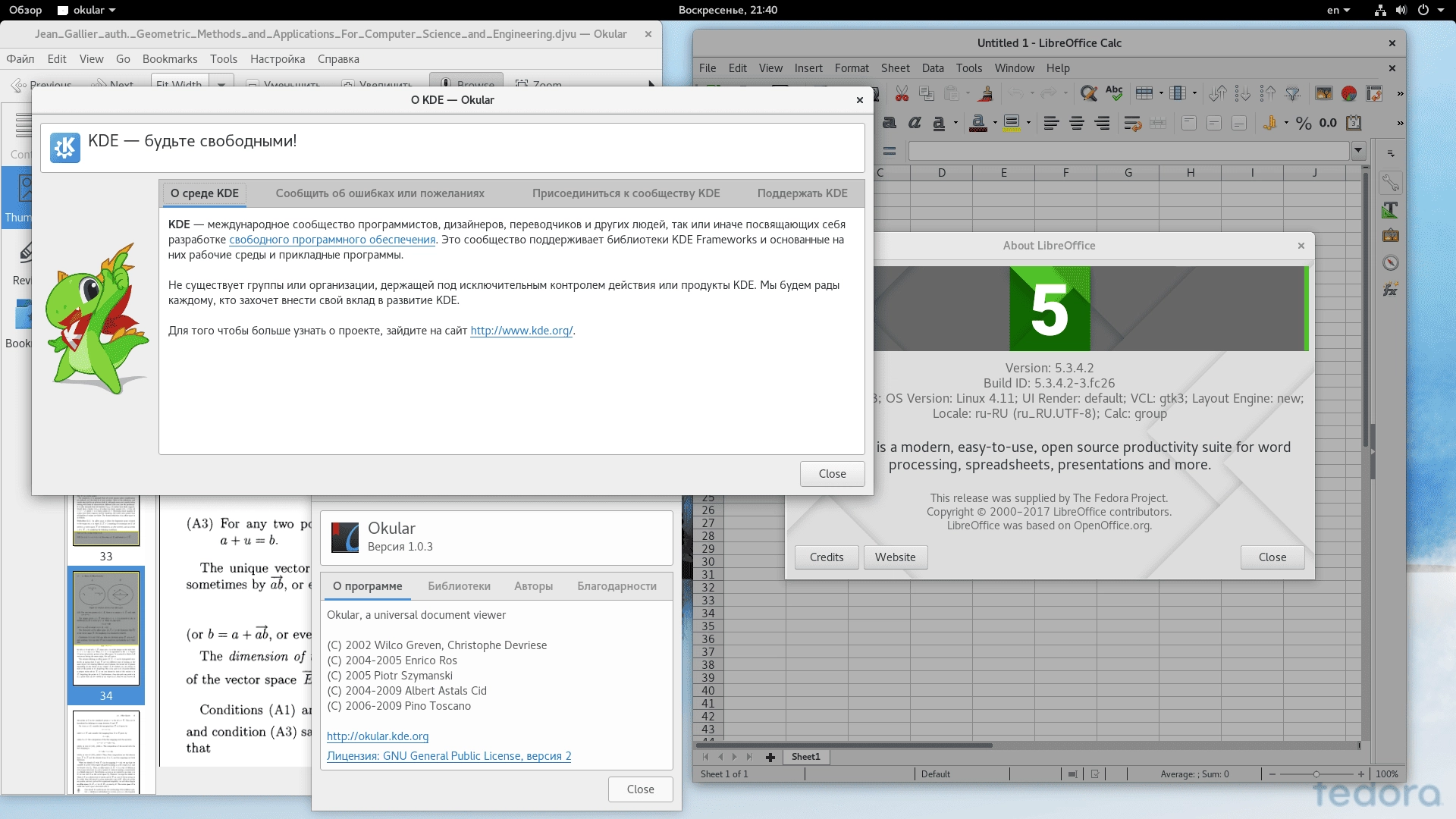
Task: Open Sidebar Gallery icon in Calc
Action: point(1390,236)
